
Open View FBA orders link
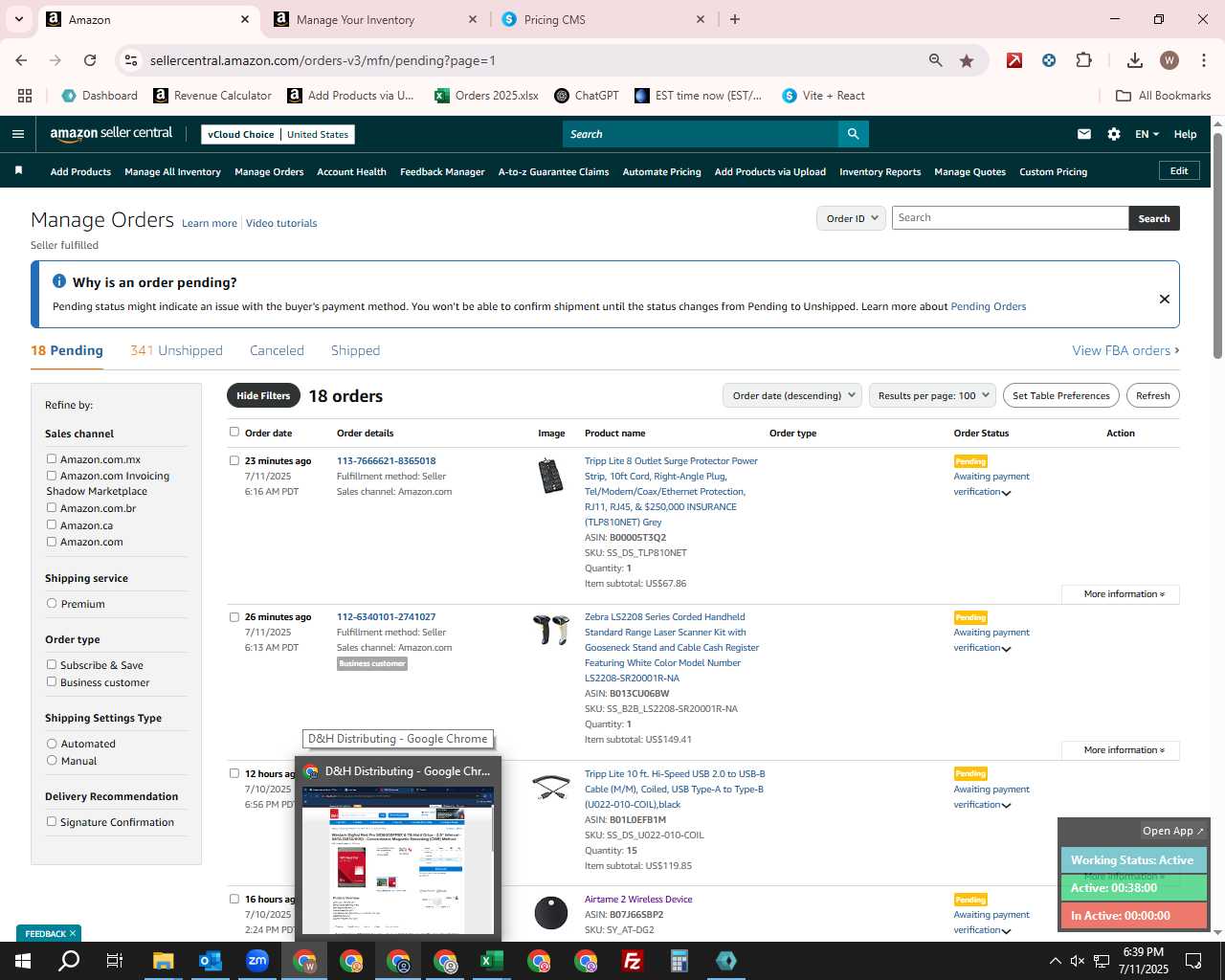pyautogui.click(x=1125, y=350)
